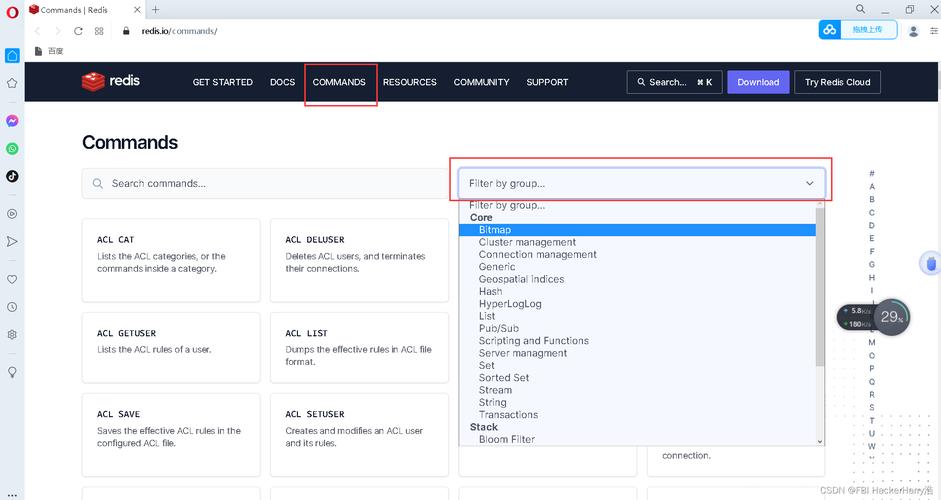Reload the page with the refresh icon
The height and width of the screenshot is (500, 941).
point(78,31)
